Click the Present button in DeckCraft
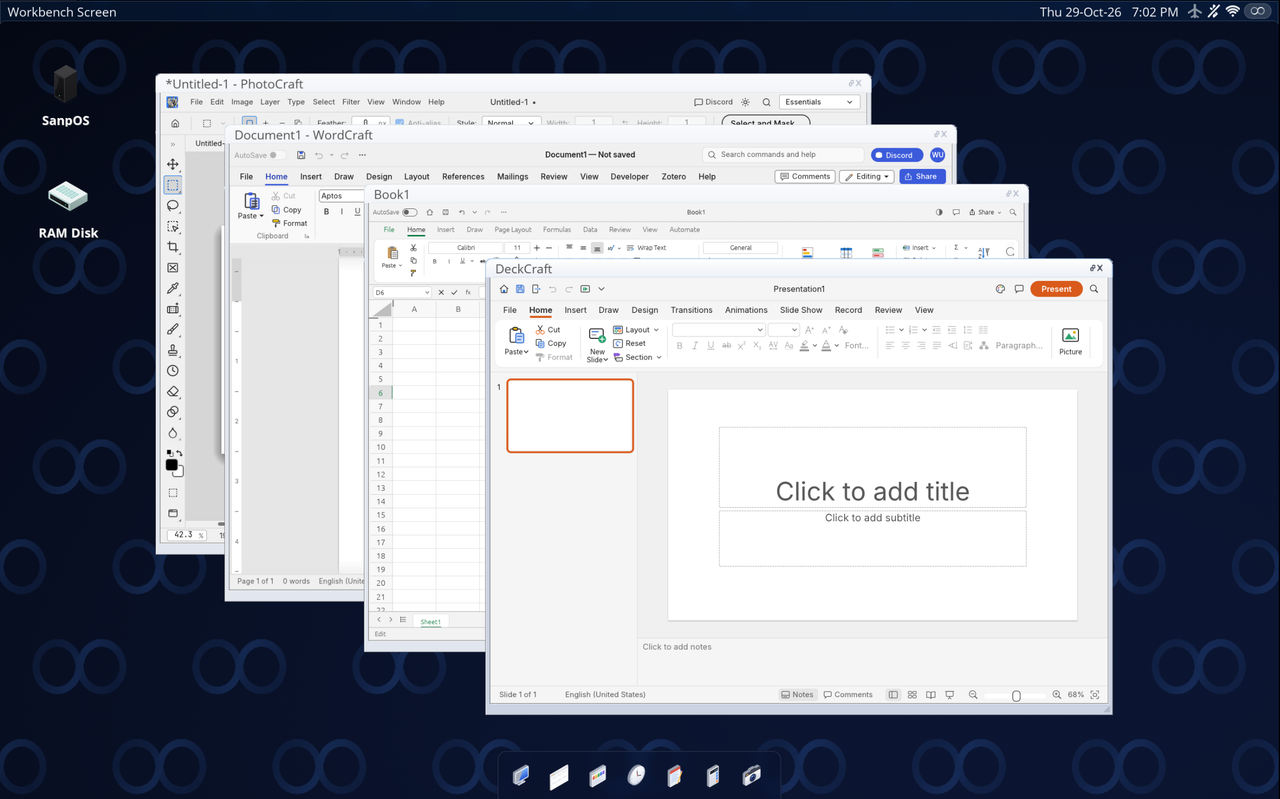The width and height of the screenshot is (1280, 799). point(1056,289)
